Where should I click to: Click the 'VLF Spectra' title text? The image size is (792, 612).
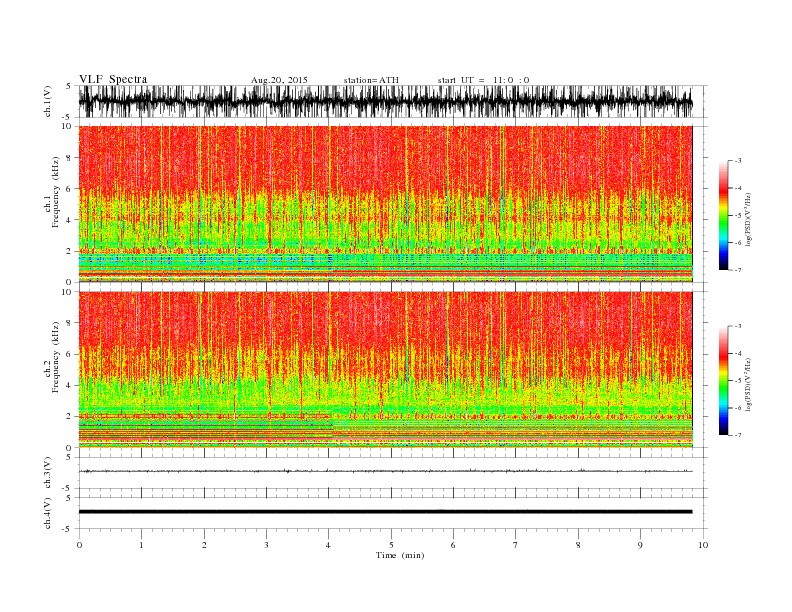tap(113, 79)
